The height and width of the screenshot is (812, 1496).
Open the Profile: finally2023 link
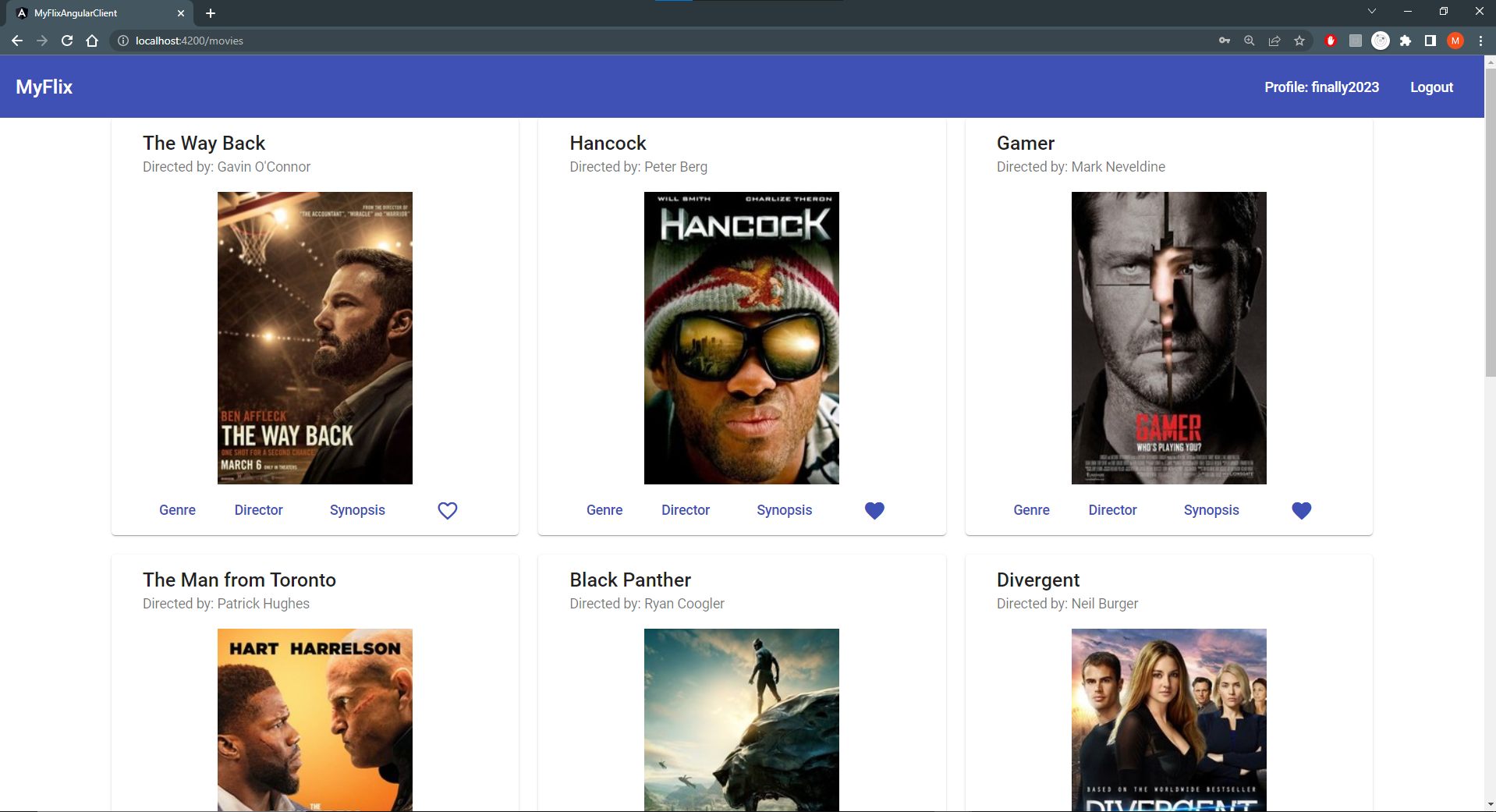tap(1321, 87)
